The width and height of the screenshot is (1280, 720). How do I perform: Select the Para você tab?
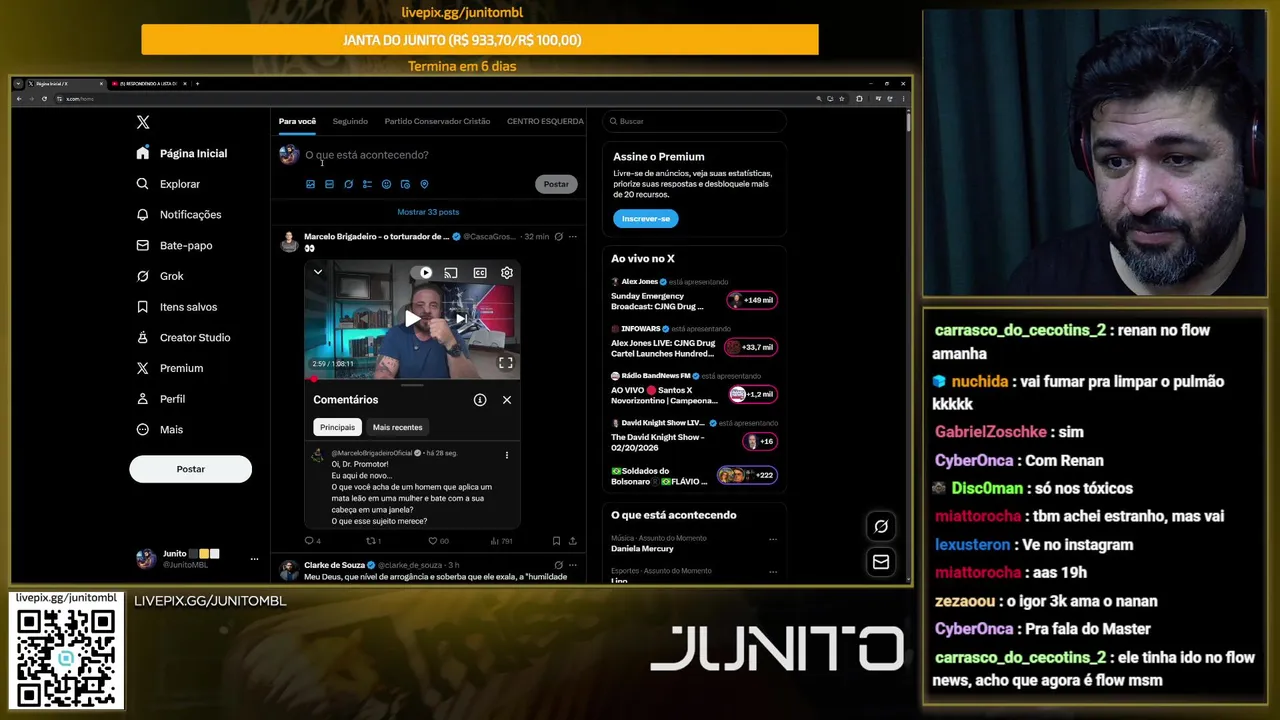coord(297,121)
